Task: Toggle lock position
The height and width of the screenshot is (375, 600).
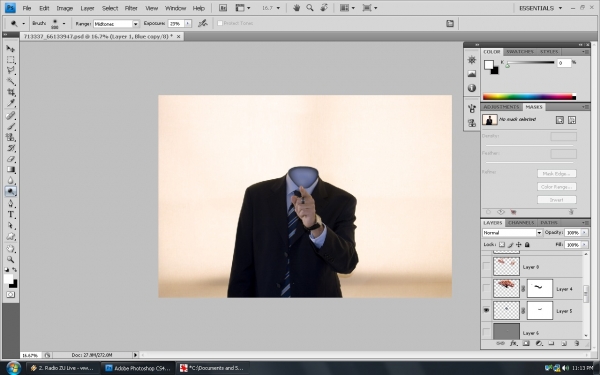Action: 518,245
